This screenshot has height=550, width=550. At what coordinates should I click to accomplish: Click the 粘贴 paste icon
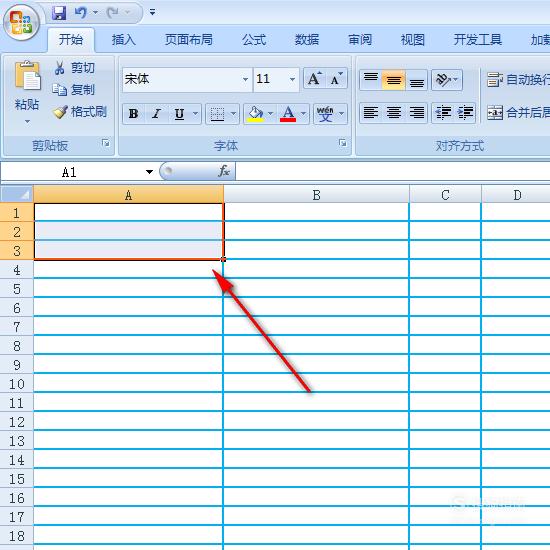(x=27, y=75)
